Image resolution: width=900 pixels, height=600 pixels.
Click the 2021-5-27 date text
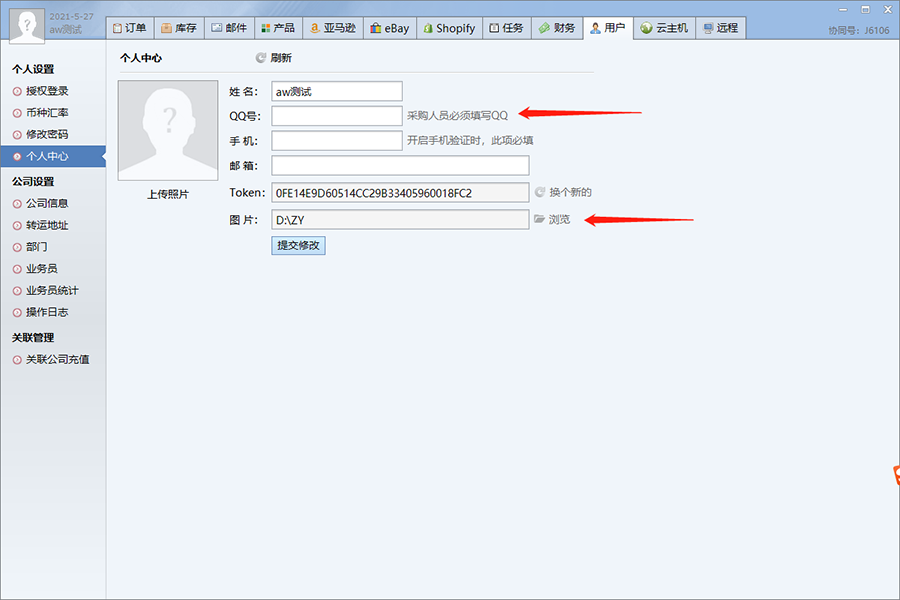tap(71, 17)
